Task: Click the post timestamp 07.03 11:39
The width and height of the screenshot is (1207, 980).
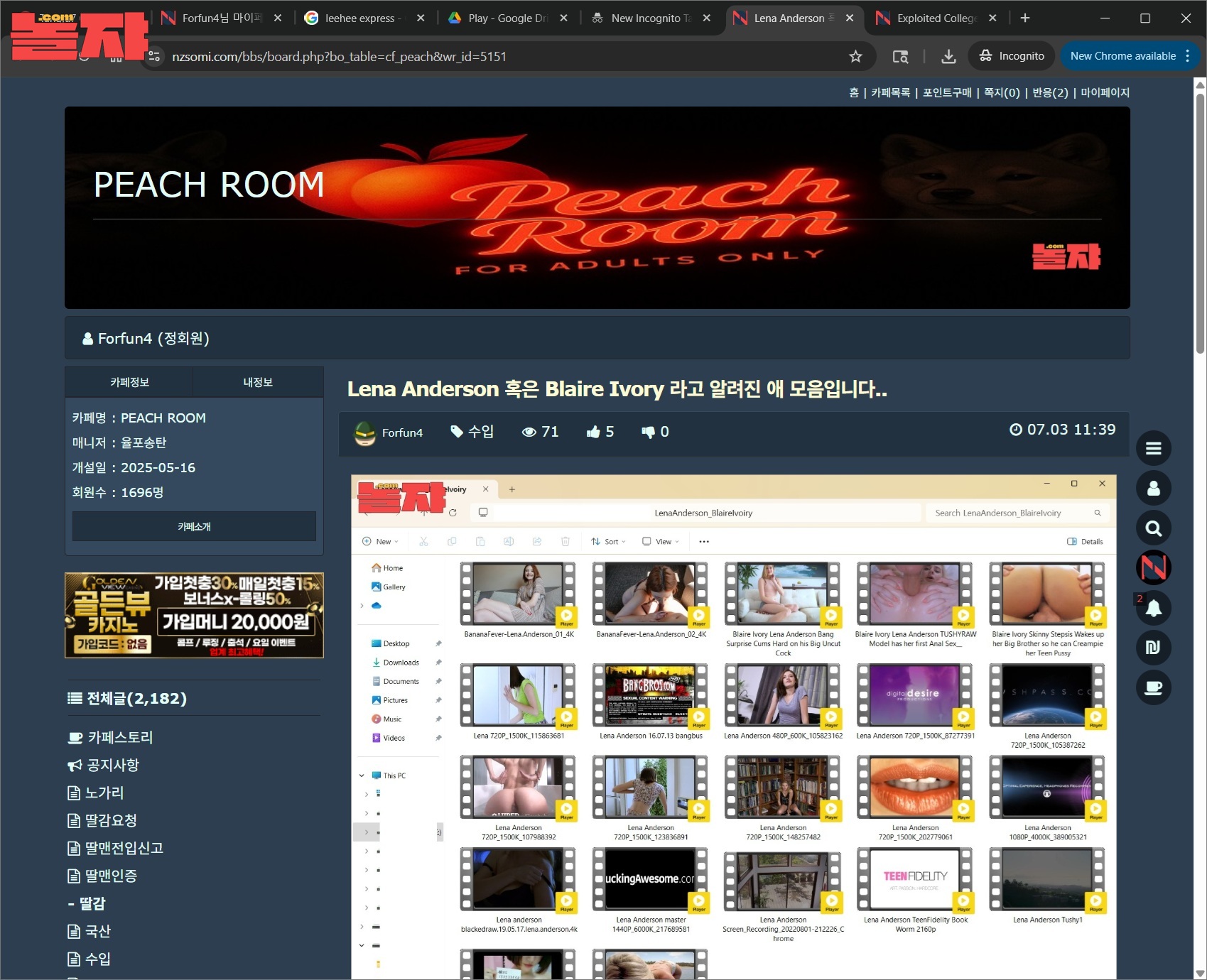Action: (1063, 430)
